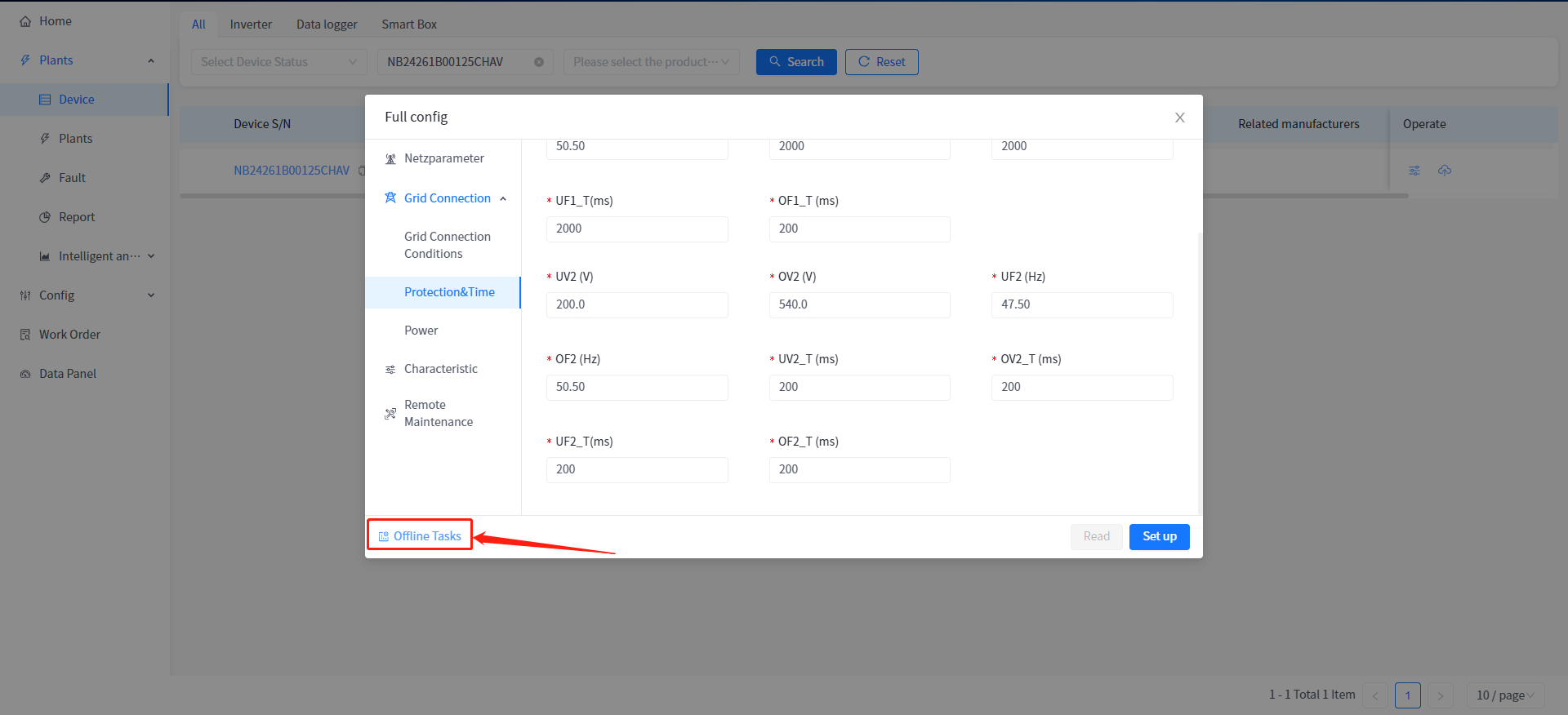
Task: Open Characteristic settings in config sidebar
Action: pos(440,369)
